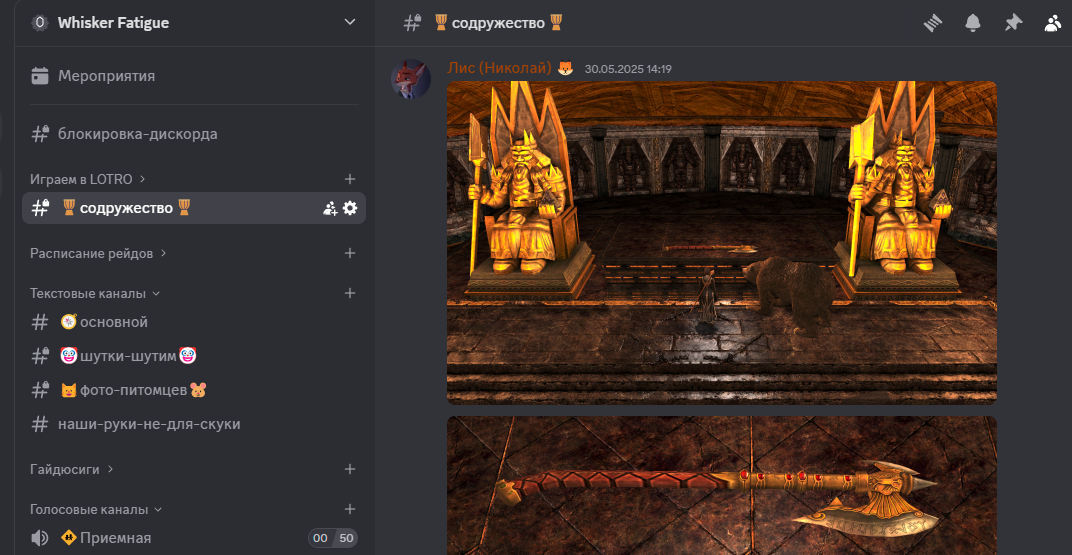Collapse the Текстовые каналы category
Image resolution: width=1072 pixels, height=555 pixels.
[94, 294]
